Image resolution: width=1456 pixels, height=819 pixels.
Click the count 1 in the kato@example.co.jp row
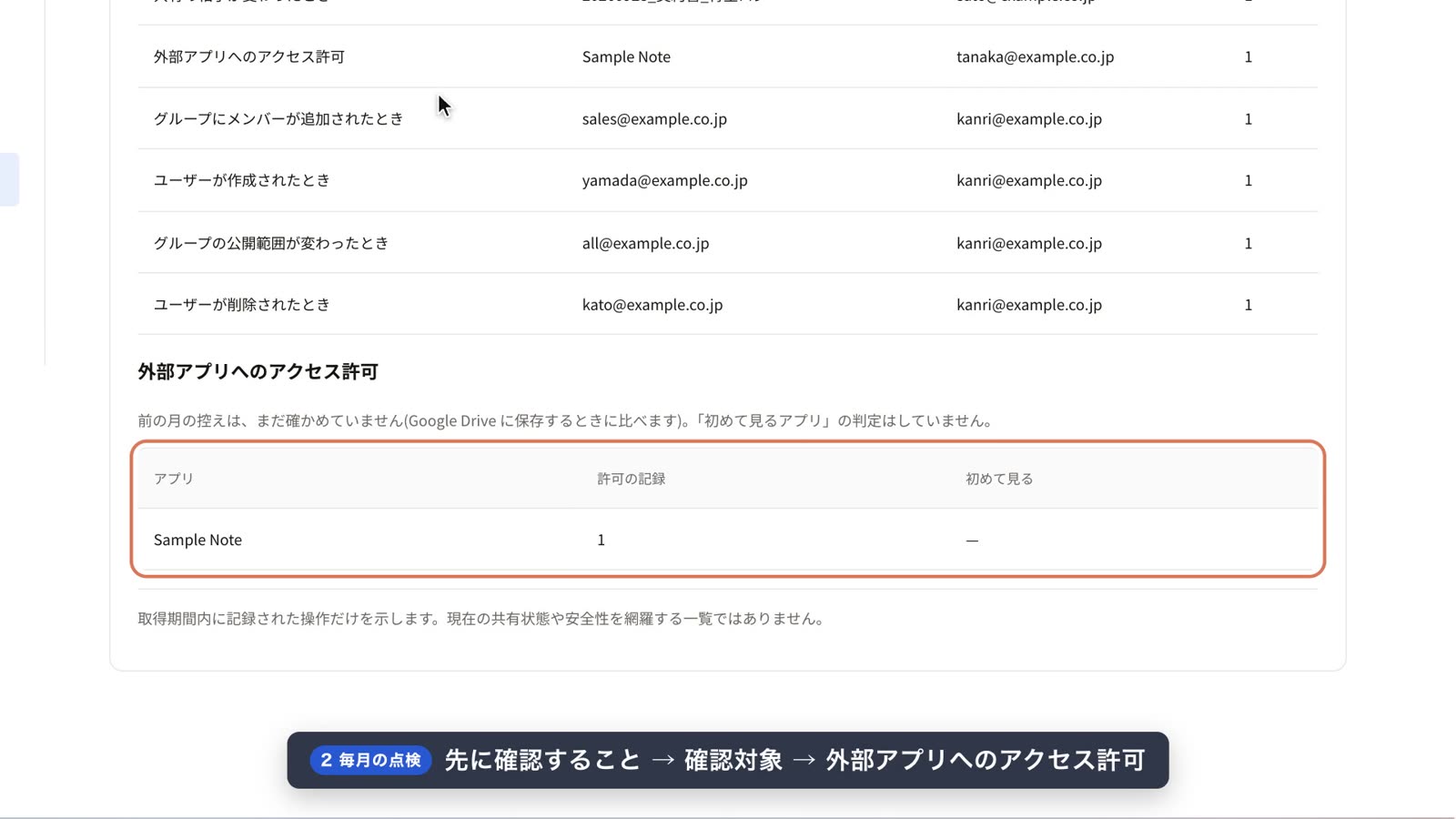coord(1248,304)
